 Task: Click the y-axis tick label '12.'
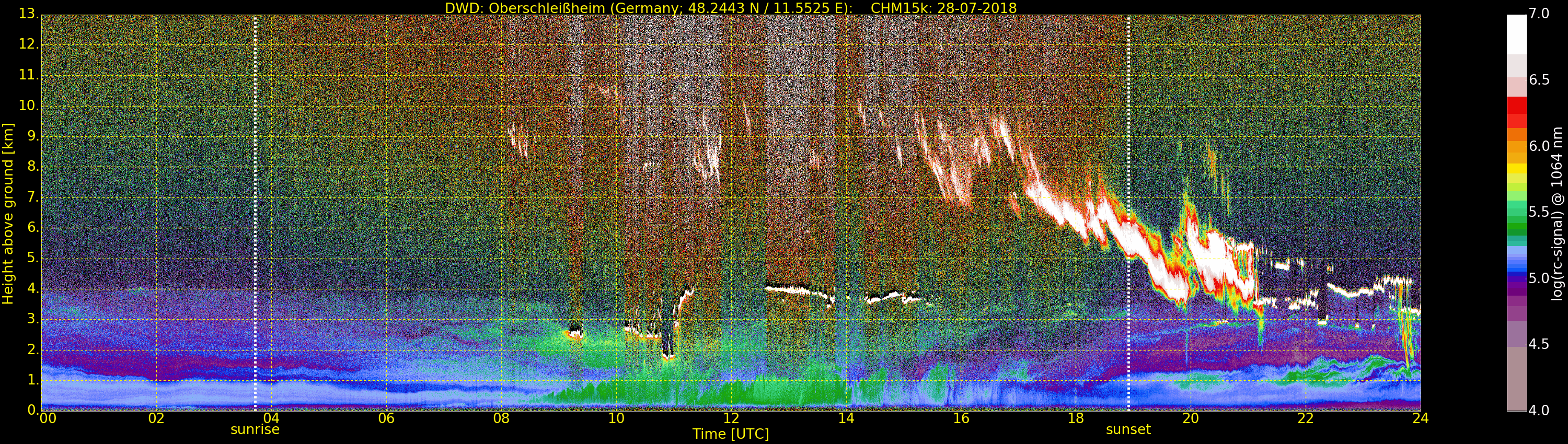point(29,44)
